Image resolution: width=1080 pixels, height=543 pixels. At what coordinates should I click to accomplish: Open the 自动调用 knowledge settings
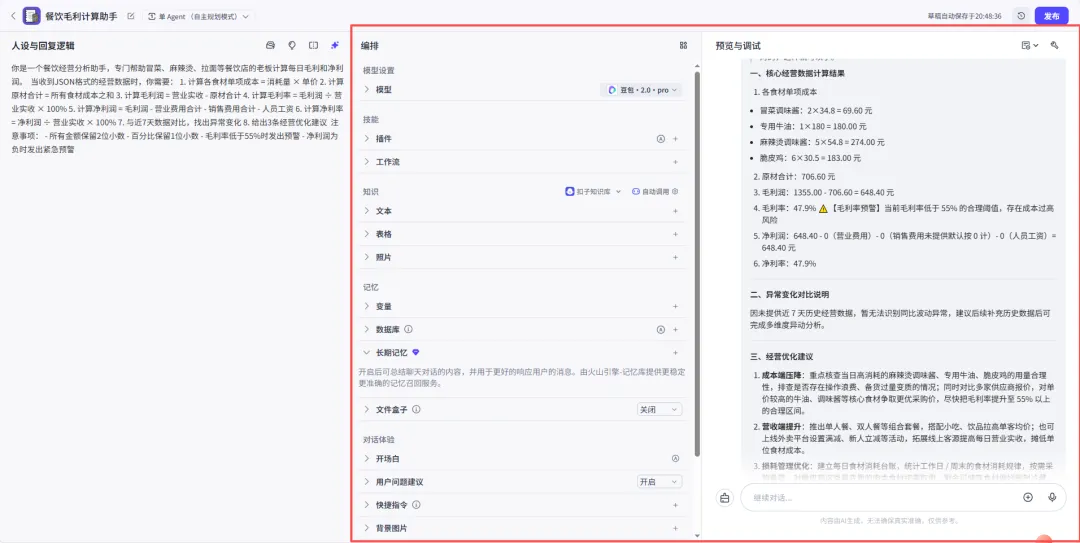655,192
